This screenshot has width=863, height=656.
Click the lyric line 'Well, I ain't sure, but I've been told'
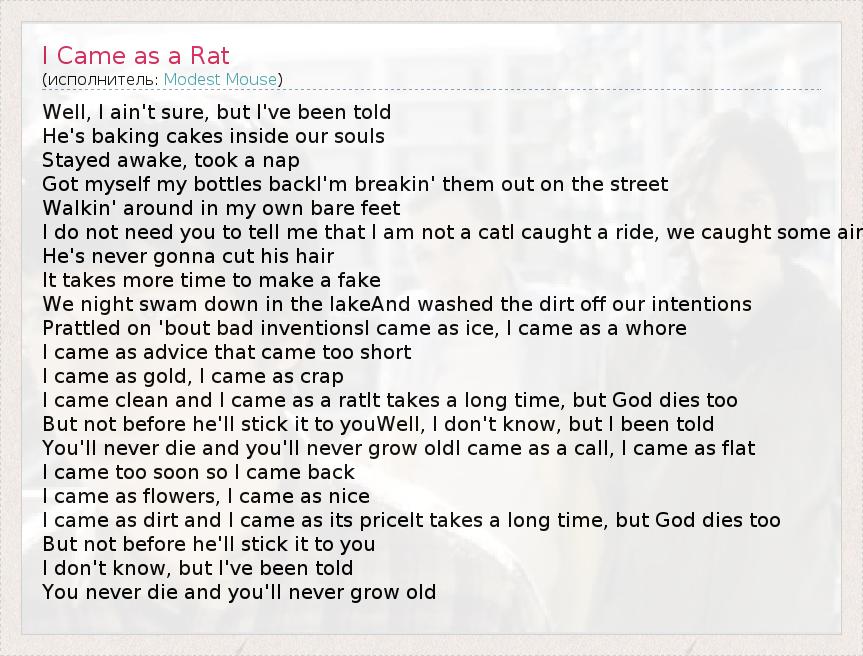coord(217,112)
